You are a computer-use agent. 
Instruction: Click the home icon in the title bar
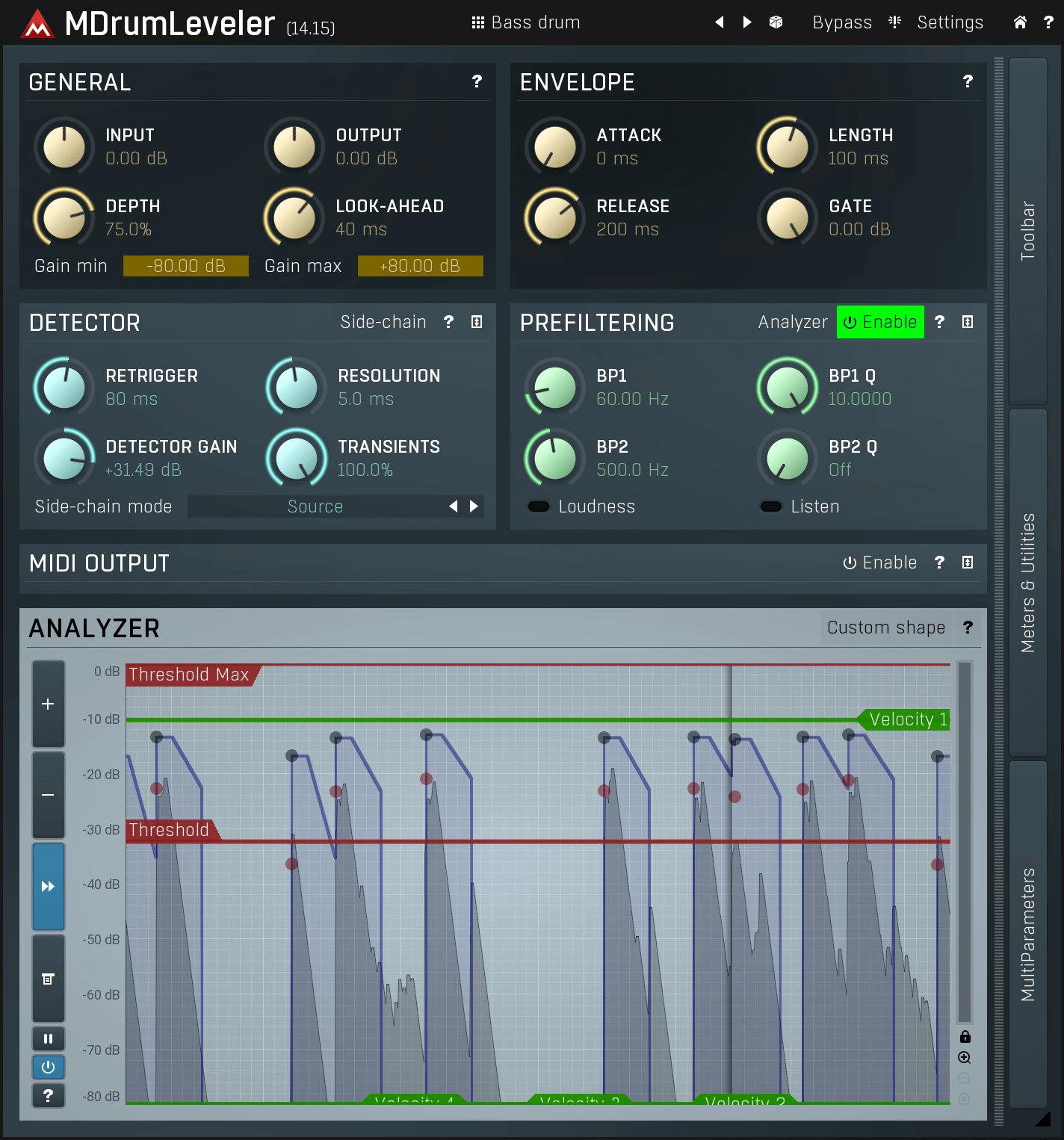click(x=1020, y=22)
